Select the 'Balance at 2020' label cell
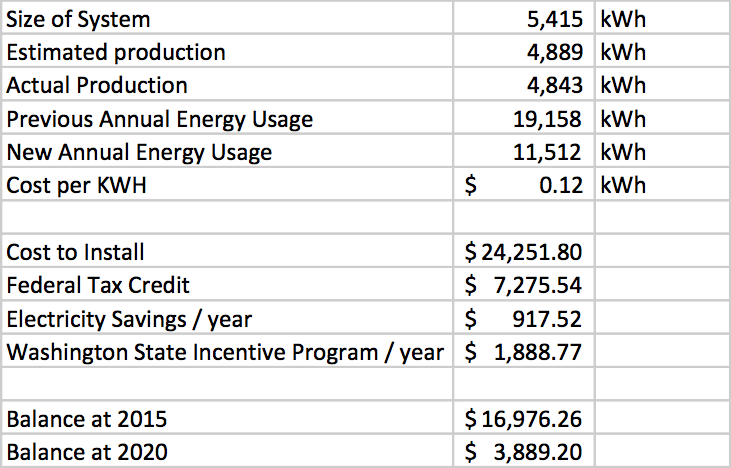This screenshot has width=731, height=468. 227,451
